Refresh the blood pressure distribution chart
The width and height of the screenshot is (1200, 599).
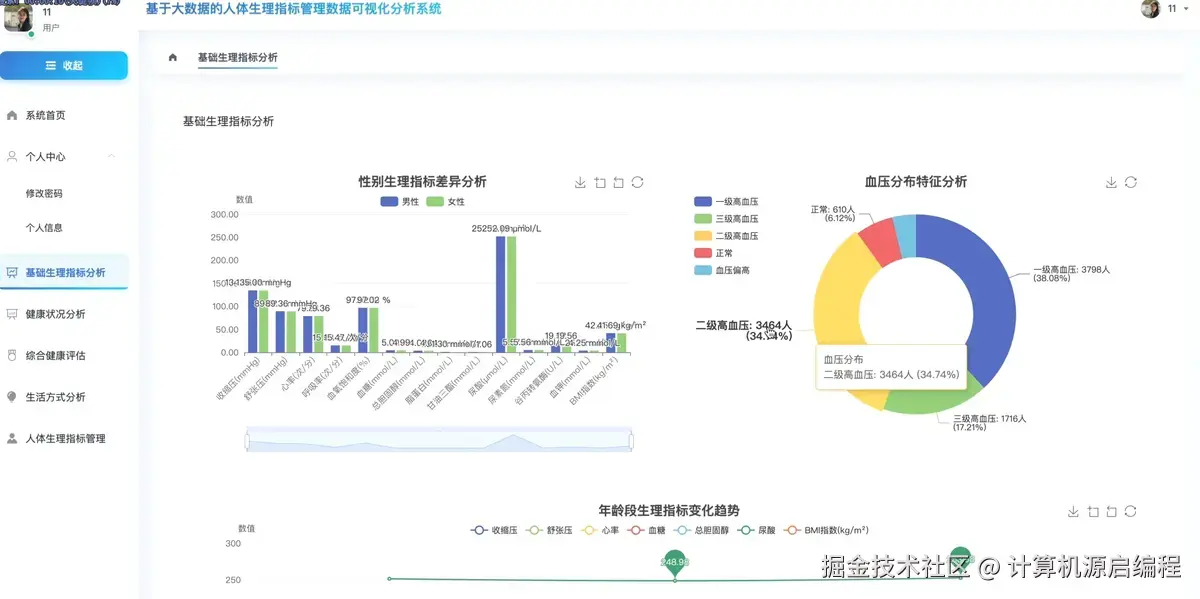coord(1130,182)
